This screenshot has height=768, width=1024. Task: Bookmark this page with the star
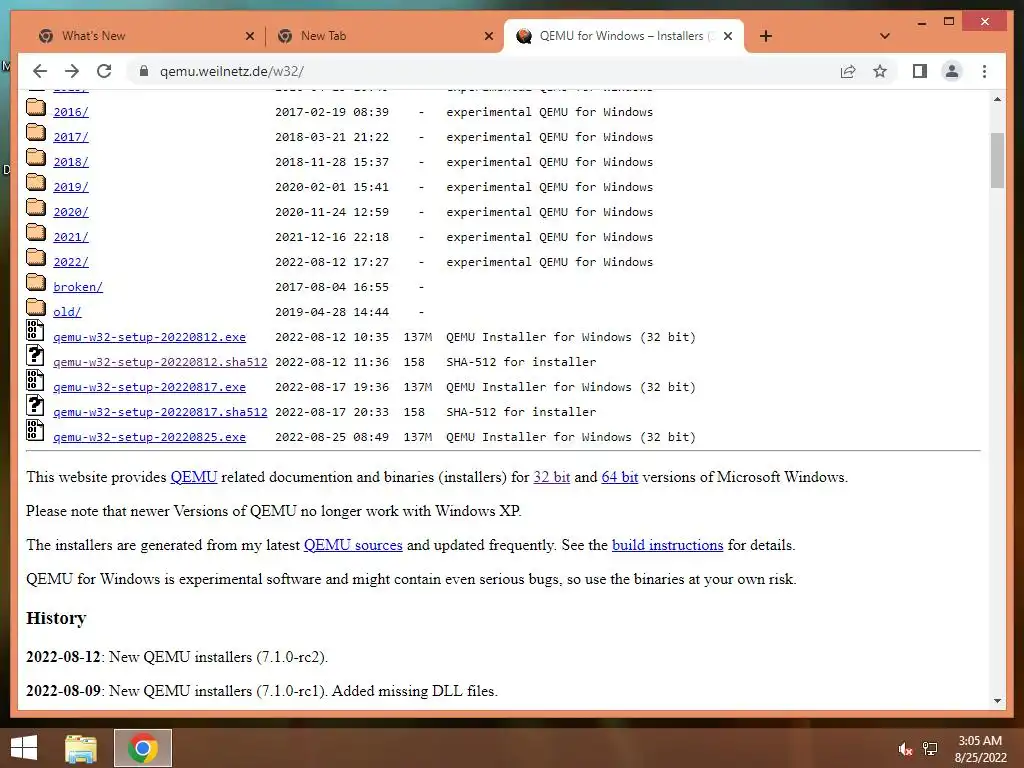pyautogui.click(x=880, y=71)
